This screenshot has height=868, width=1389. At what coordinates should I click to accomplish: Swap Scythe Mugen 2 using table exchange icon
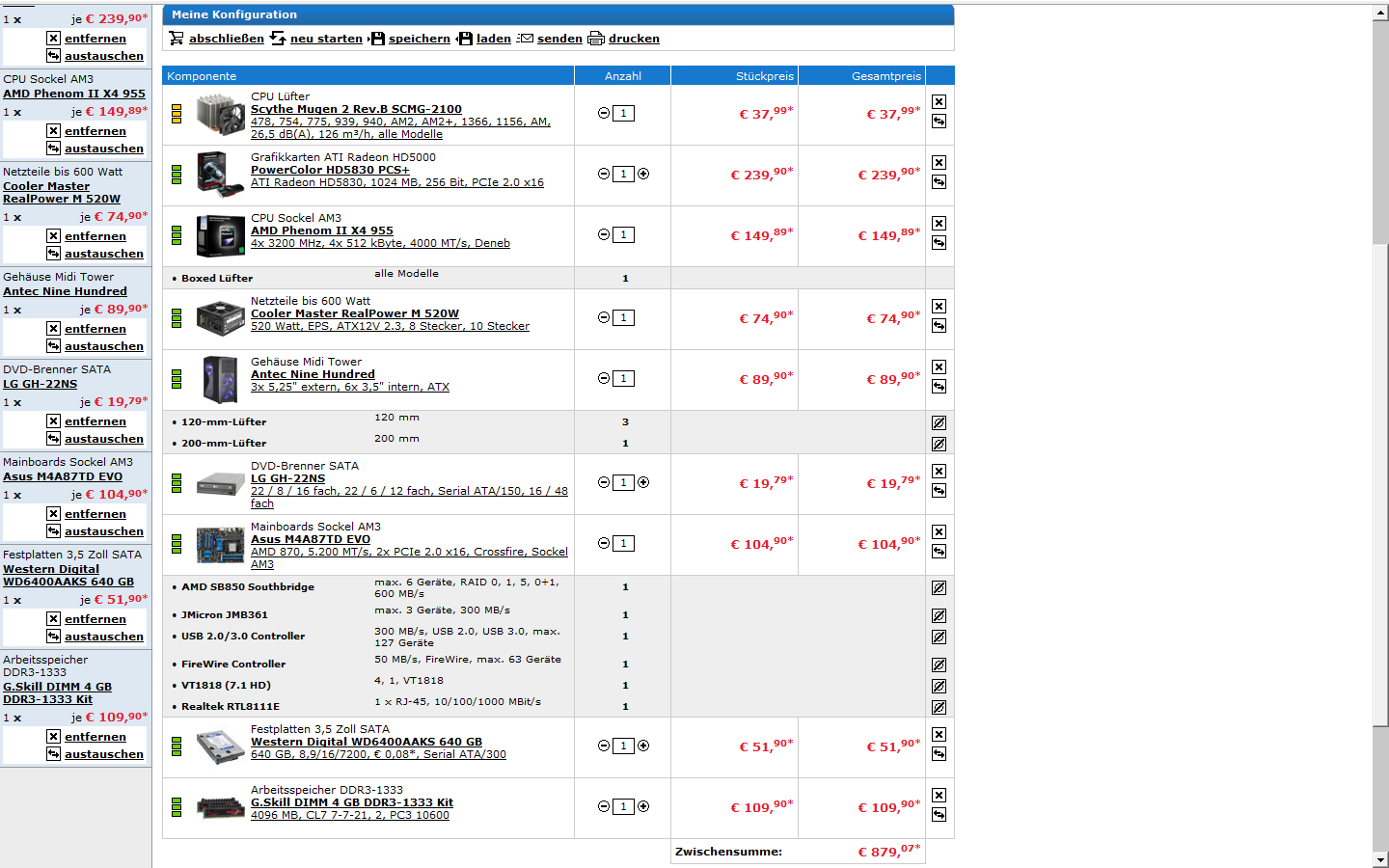(x=939, y=122)
